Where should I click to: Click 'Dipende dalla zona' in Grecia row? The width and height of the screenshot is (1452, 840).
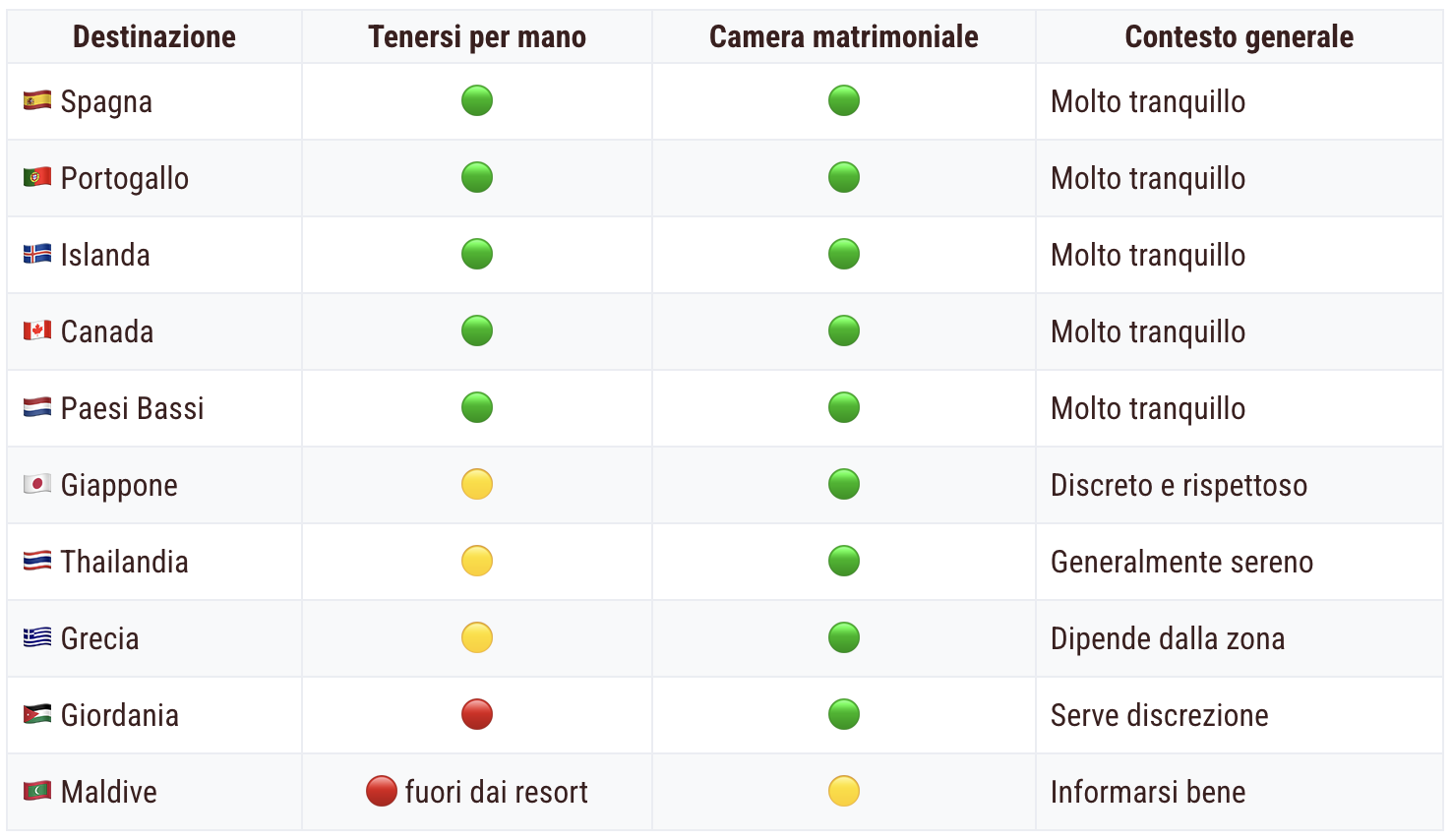pyautogui.click(x=1168, y=638)
